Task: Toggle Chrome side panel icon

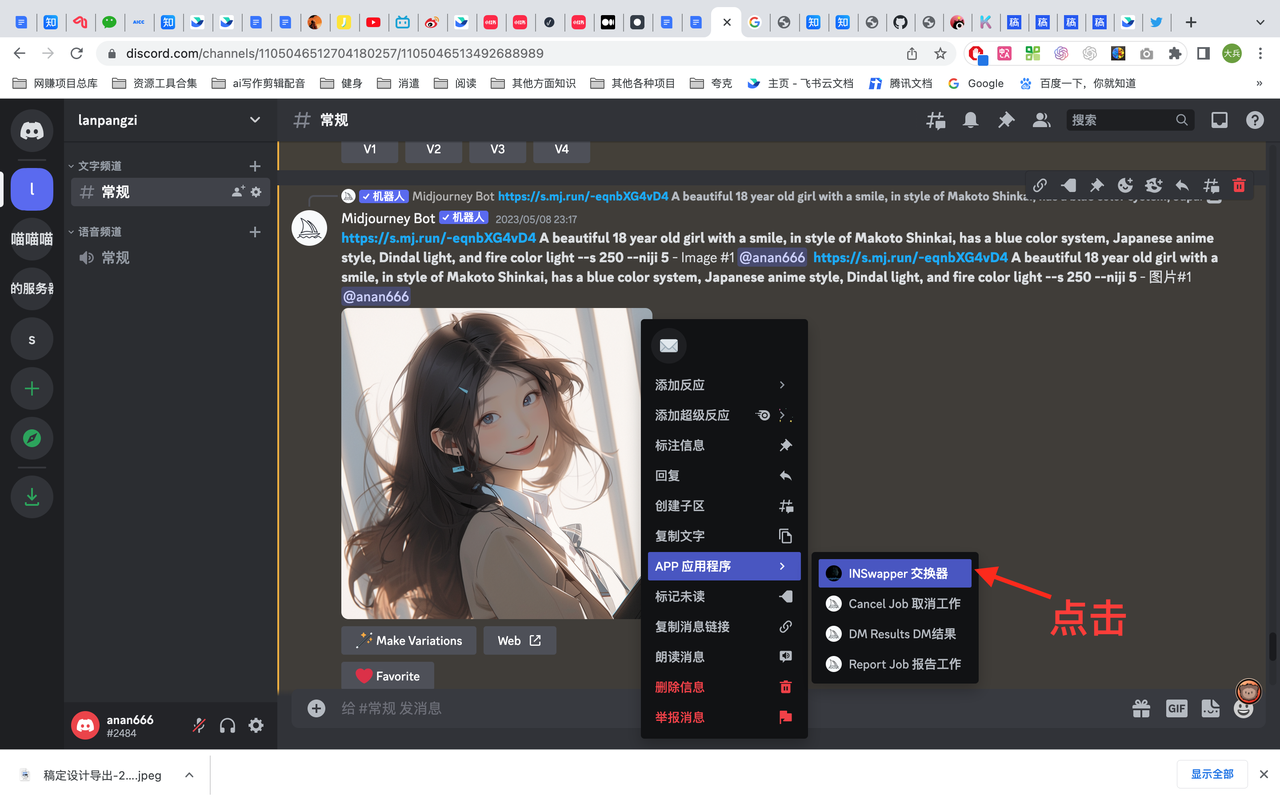Action: (x=1204, y=53)
